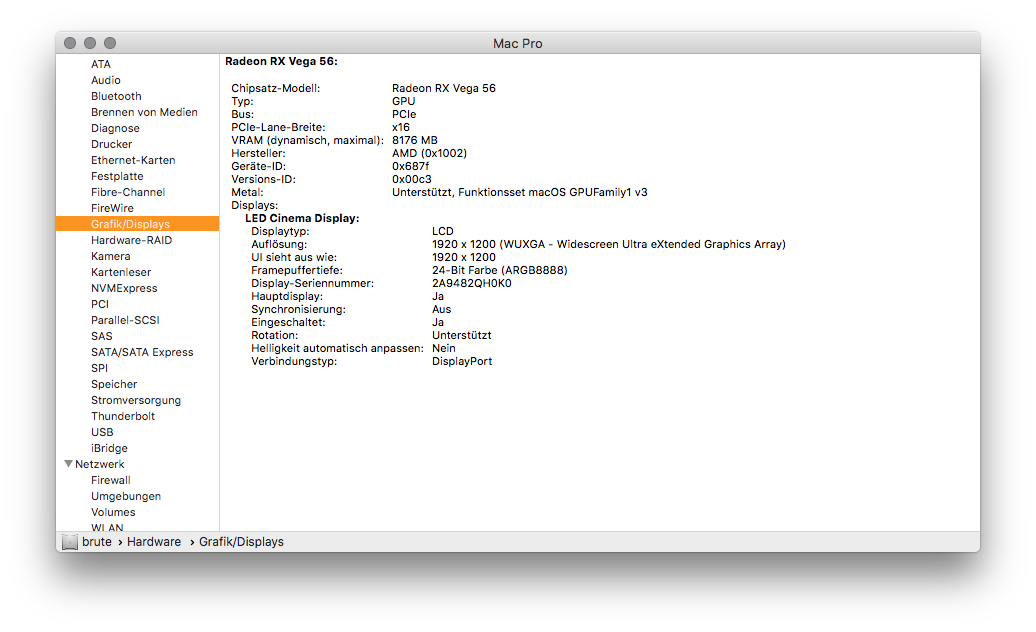Select Brennen von Medien entry

coord(144,112)
